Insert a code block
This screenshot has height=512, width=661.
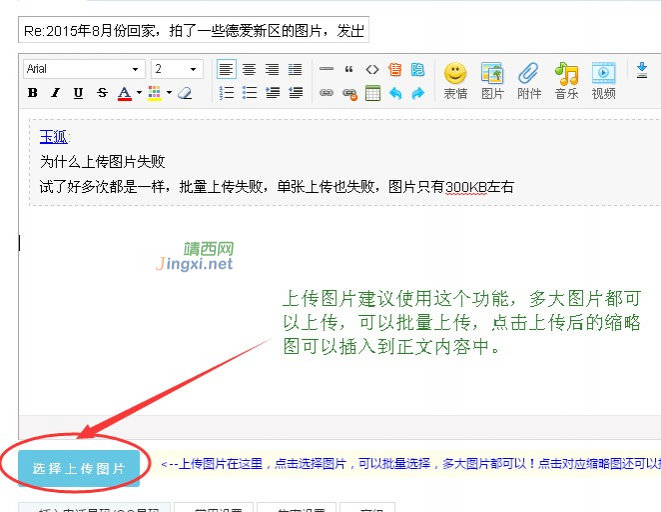[372, 69]
